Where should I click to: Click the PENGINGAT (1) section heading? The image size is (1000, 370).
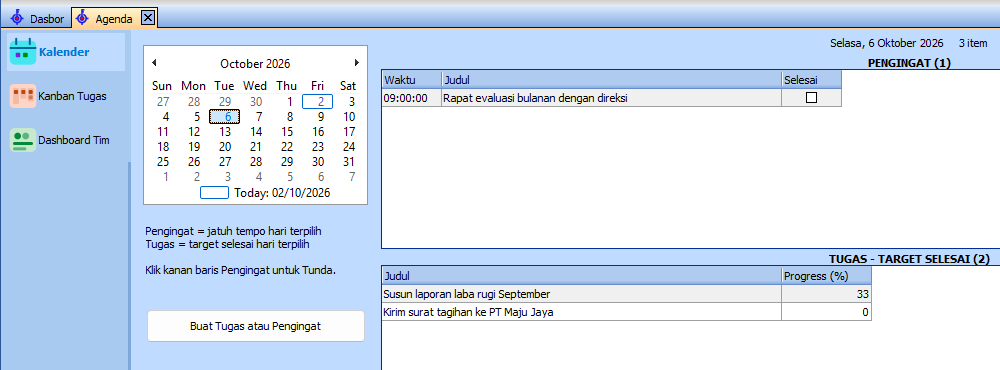point(909,63)
